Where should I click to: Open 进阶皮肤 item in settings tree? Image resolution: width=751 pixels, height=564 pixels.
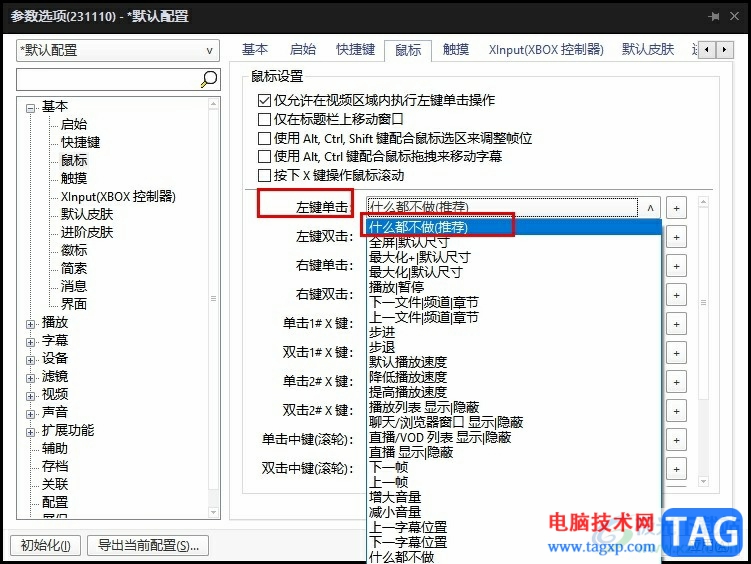coord(87,232)
